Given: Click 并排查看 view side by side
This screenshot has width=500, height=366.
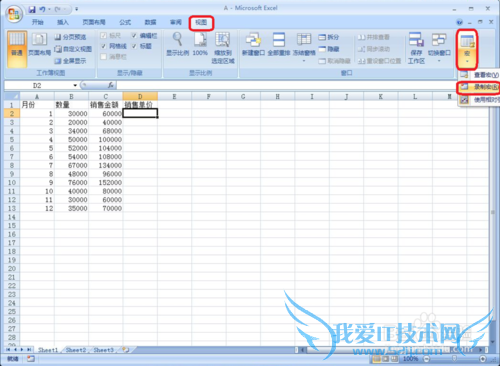Looking at the screenshot, I should tap(374, 37).
